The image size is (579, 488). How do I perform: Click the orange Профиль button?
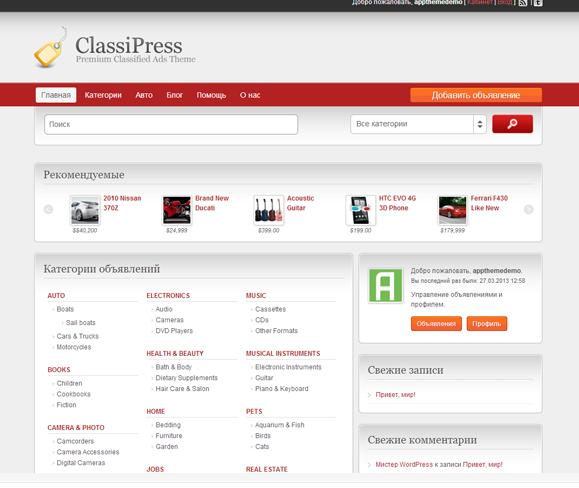coord(487,324)
